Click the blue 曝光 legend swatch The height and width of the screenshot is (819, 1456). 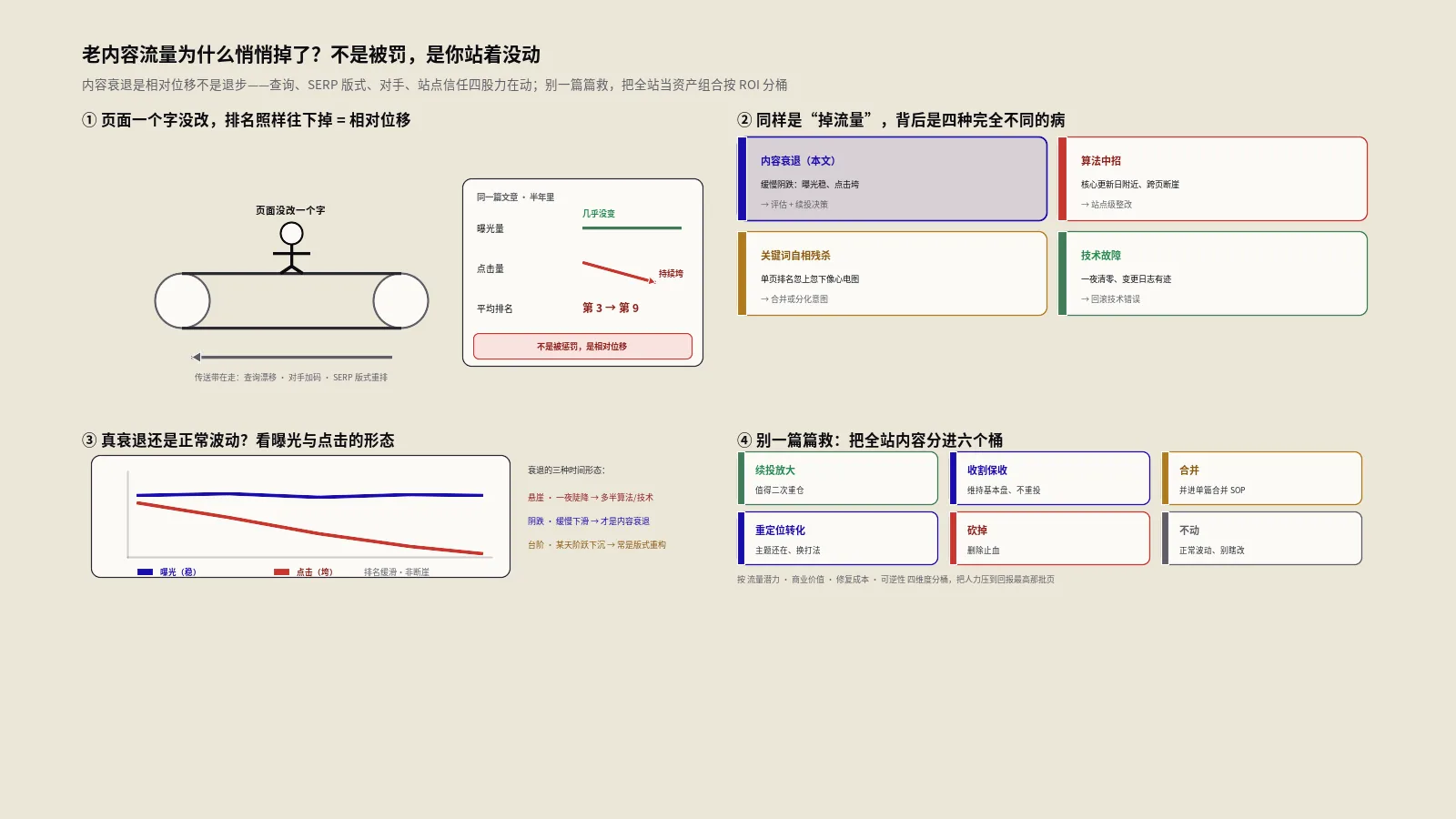coord(145,571)
